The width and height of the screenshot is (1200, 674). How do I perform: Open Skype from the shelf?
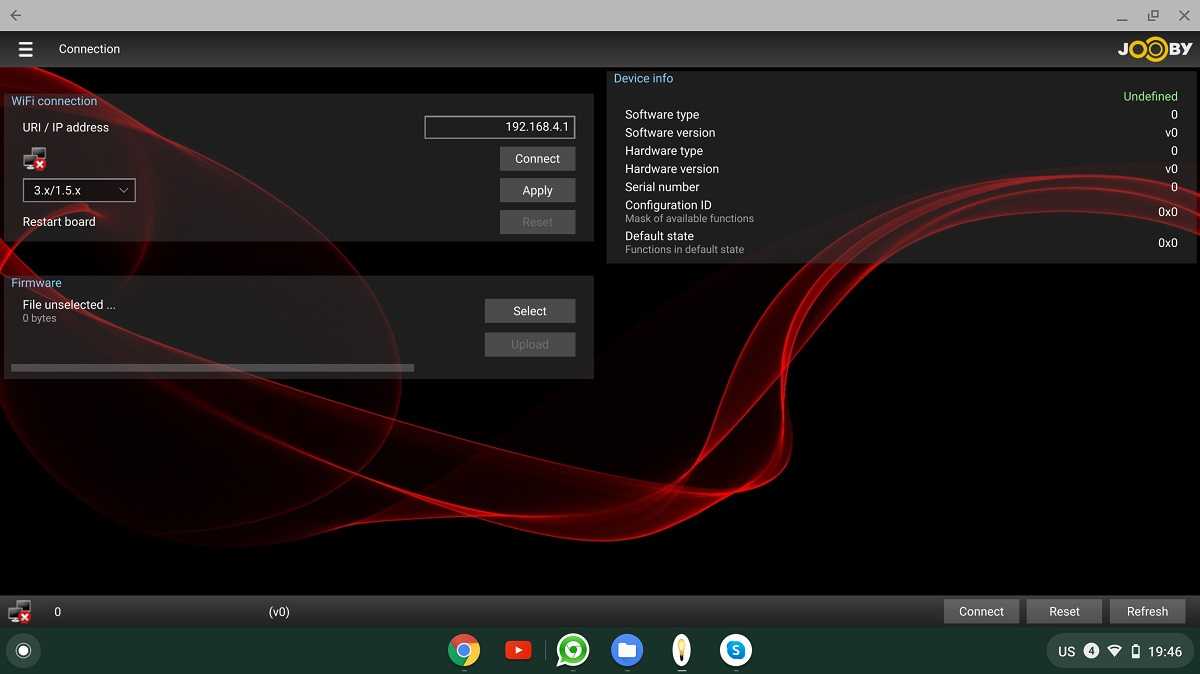point(736,651)
